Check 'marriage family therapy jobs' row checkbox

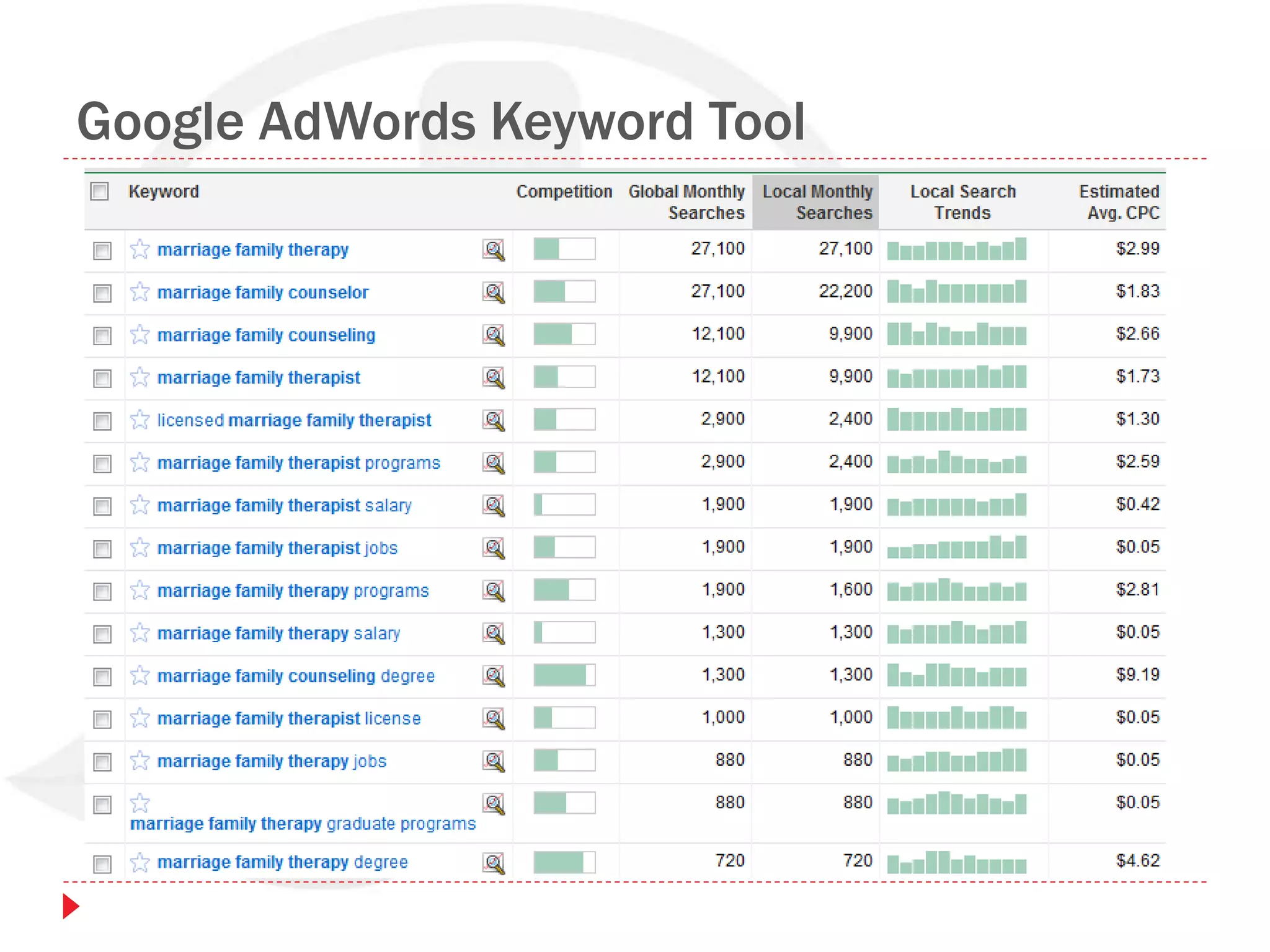point(102,762)
